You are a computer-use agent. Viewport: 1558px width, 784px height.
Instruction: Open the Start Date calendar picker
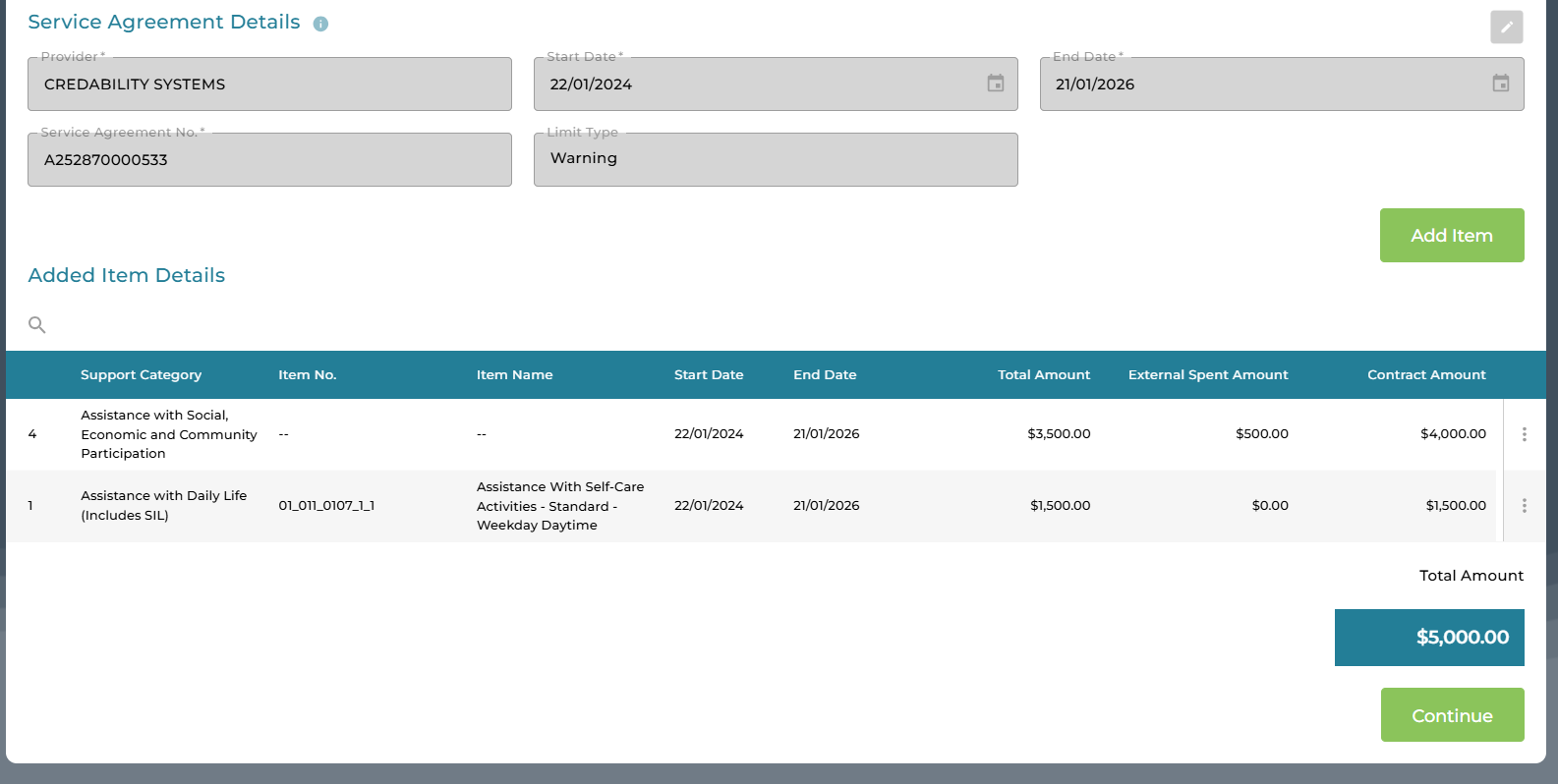(995, 84)
